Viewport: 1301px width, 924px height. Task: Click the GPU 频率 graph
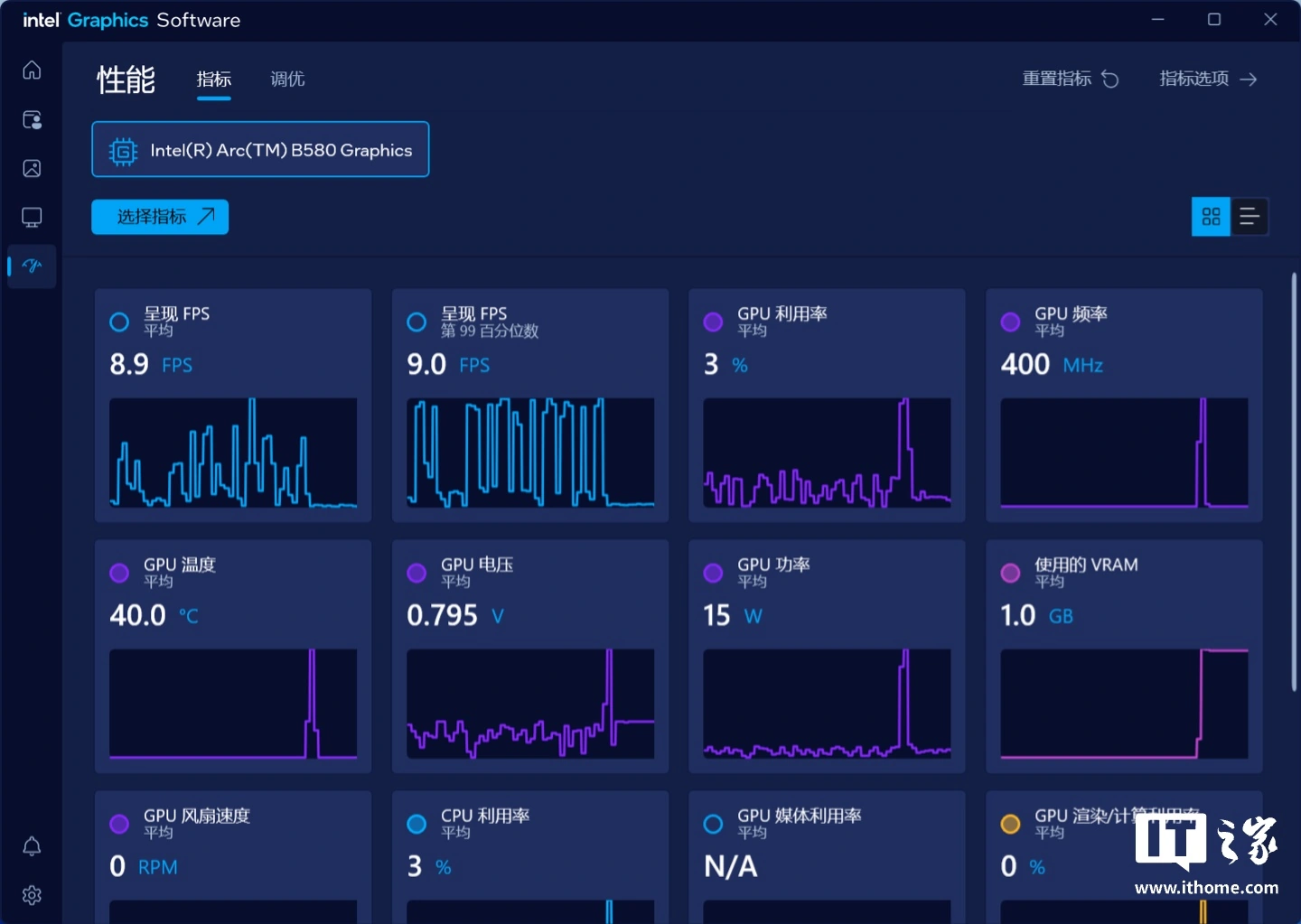pos(1124,453)
